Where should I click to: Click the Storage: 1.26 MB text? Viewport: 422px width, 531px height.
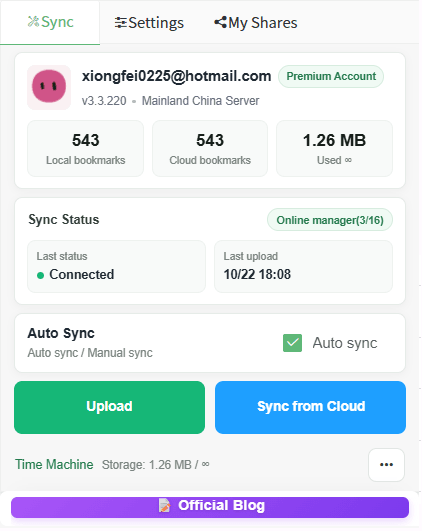[155, 465]
